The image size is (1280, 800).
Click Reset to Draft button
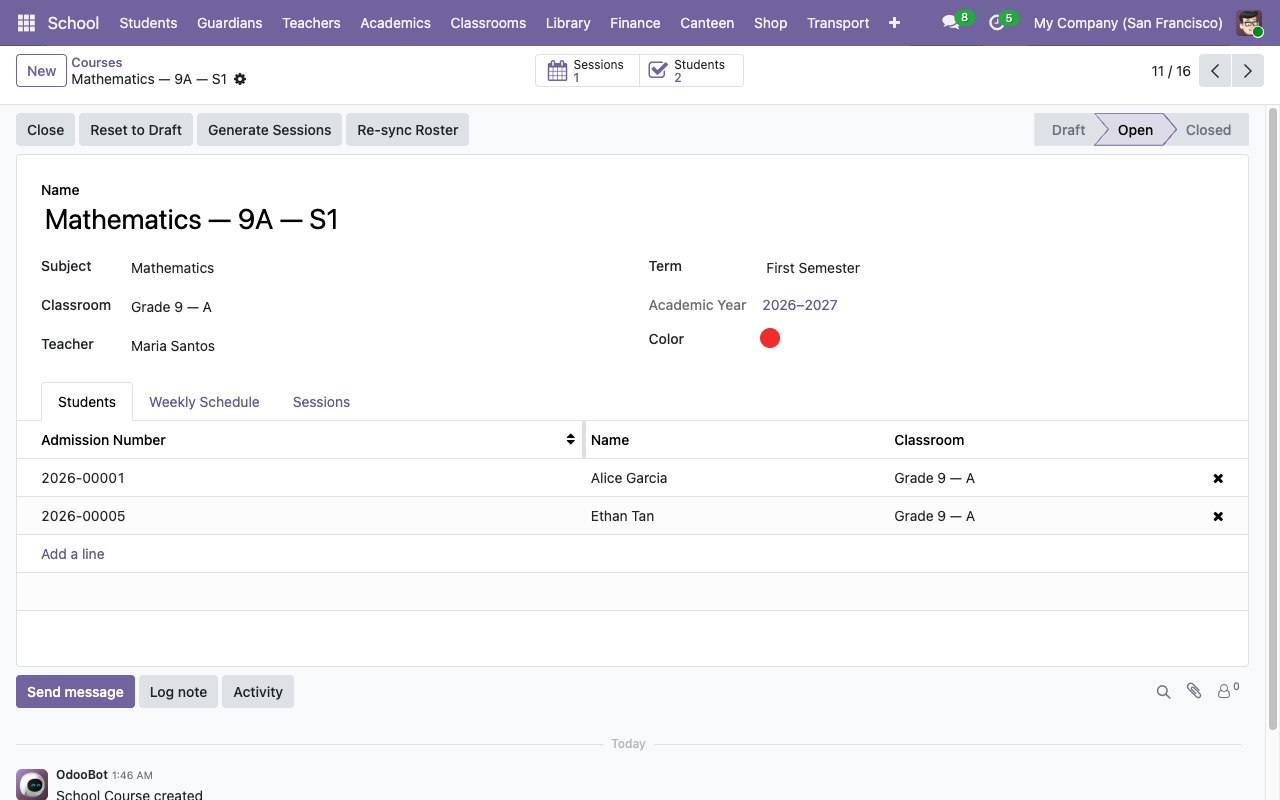tap(136, 130)
